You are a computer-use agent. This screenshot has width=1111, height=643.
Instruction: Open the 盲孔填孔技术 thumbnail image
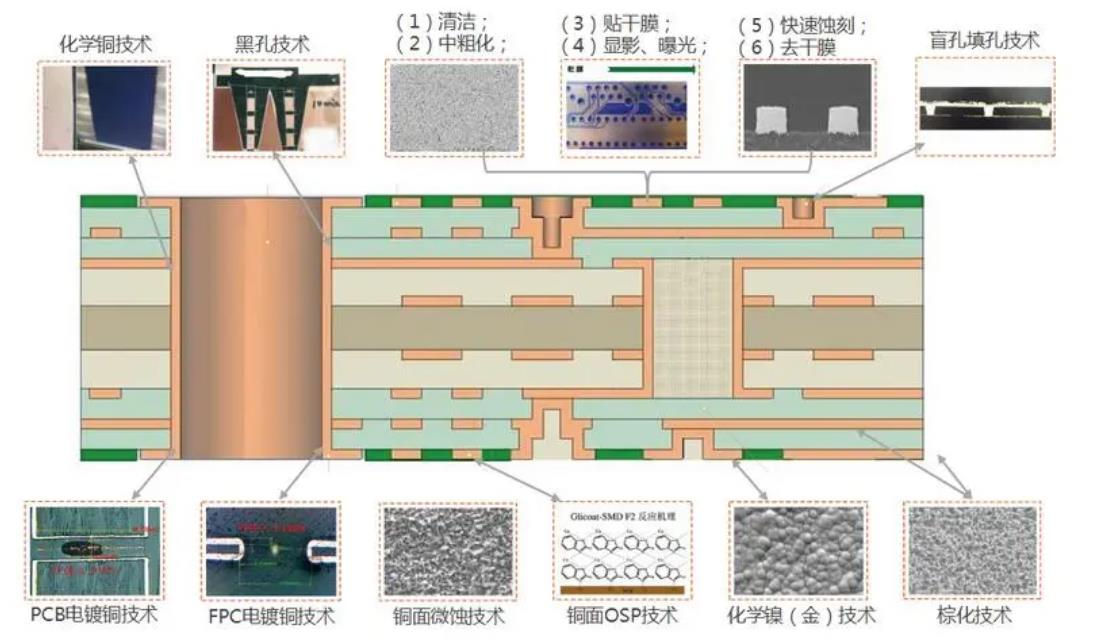point(985,106)
